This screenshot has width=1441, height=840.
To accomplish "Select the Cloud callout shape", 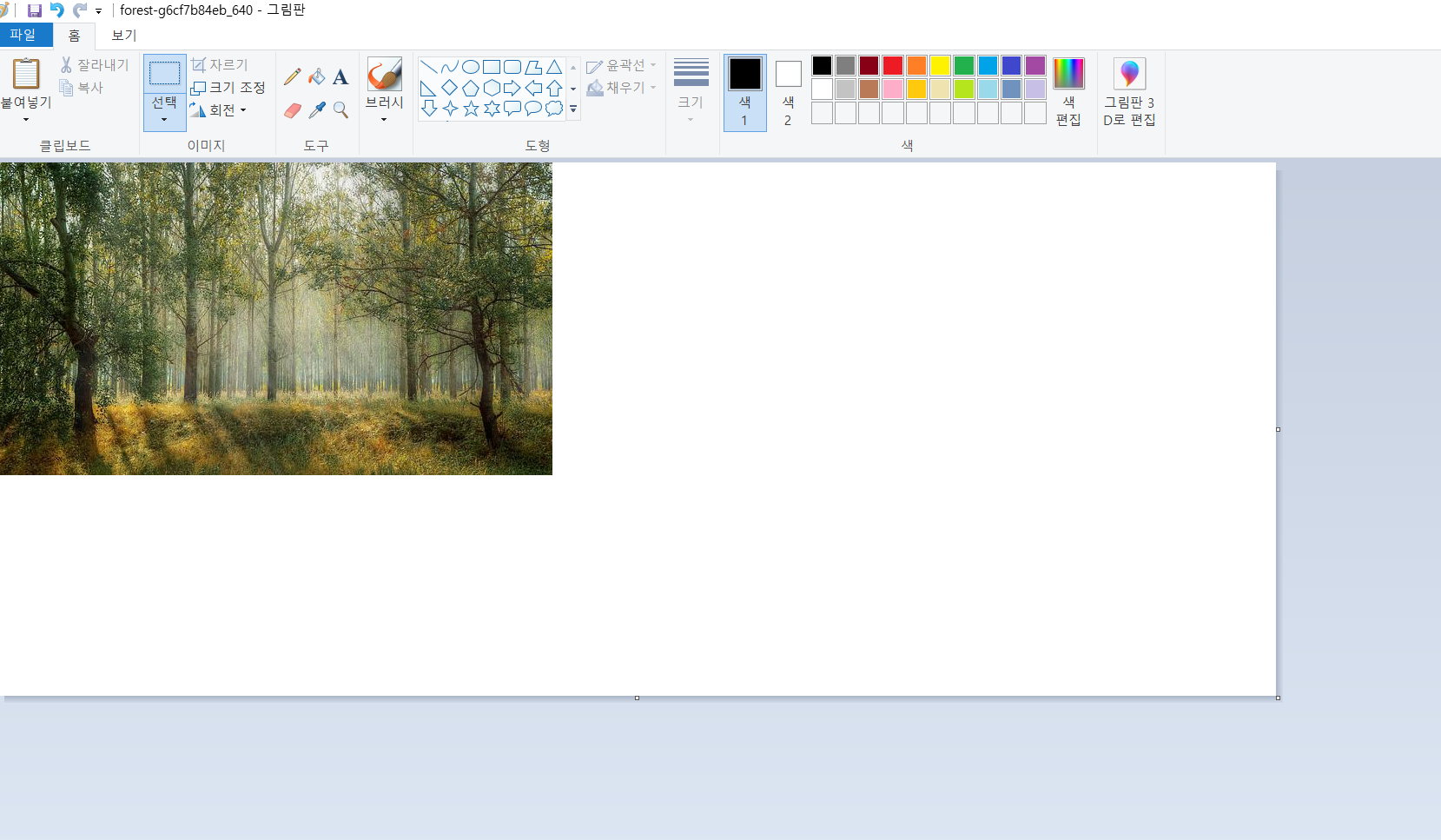I will tap(554, 109).
